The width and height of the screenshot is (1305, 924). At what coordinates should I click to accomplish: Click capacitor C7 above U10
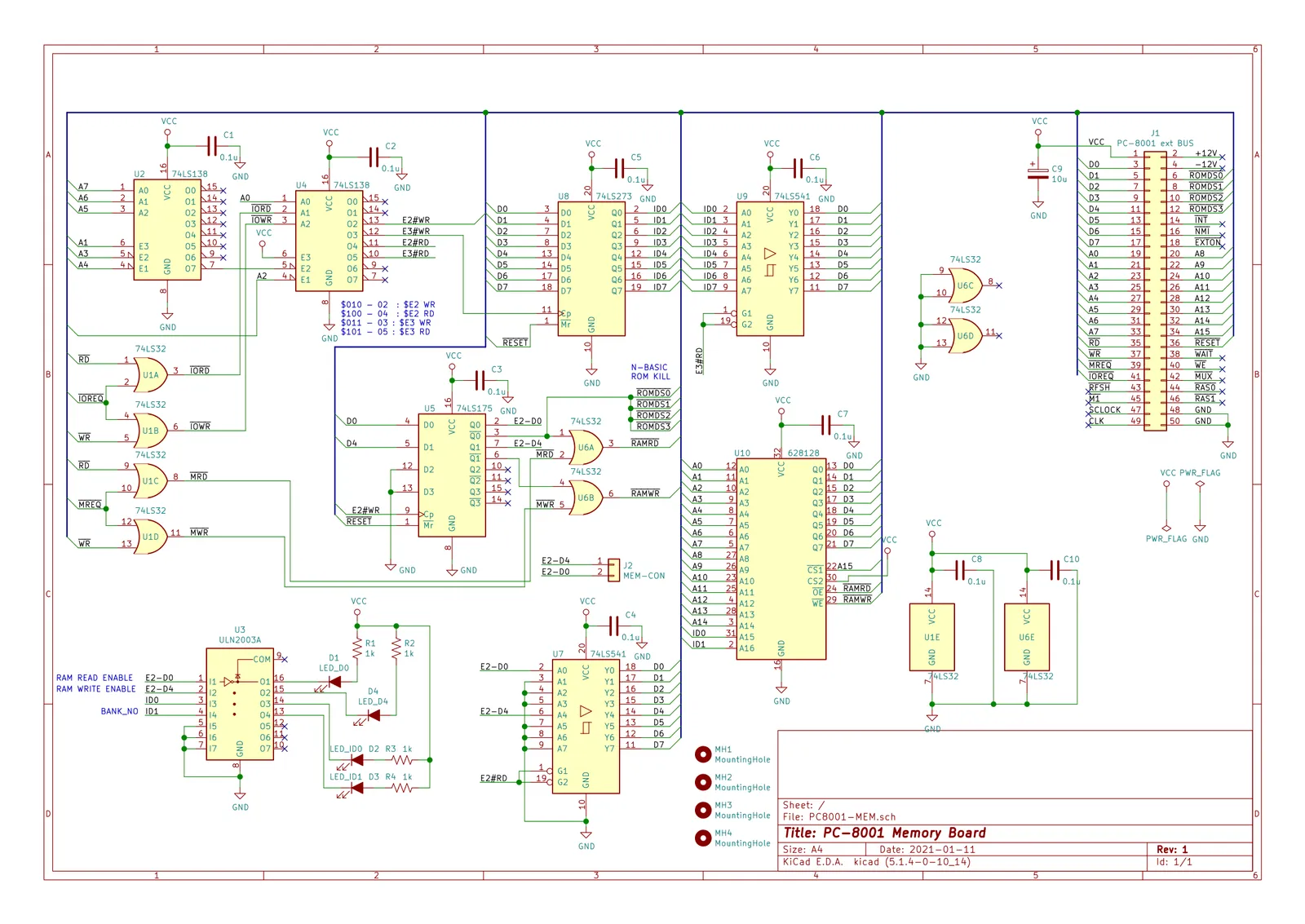[825, 425]
